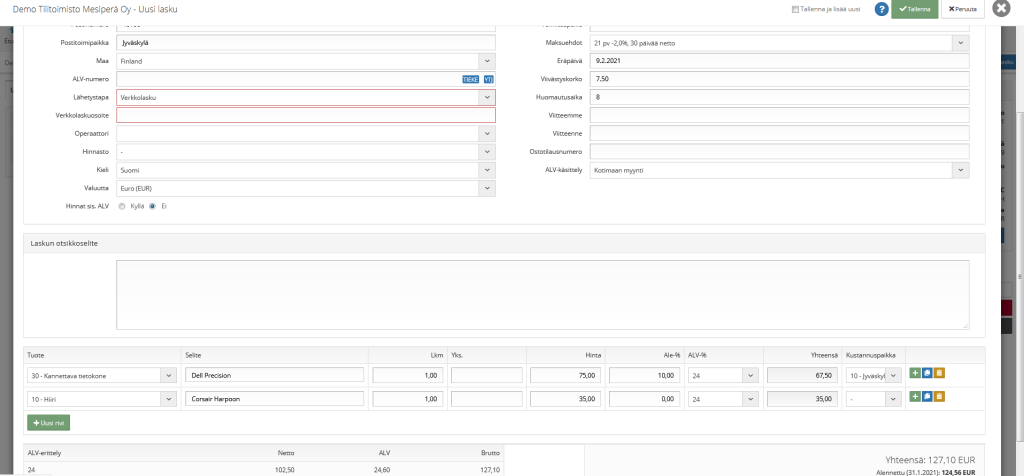Click the blue help question mark icon
The height and width of the screenshot is (476, 1024).
(x=882, y=9)
